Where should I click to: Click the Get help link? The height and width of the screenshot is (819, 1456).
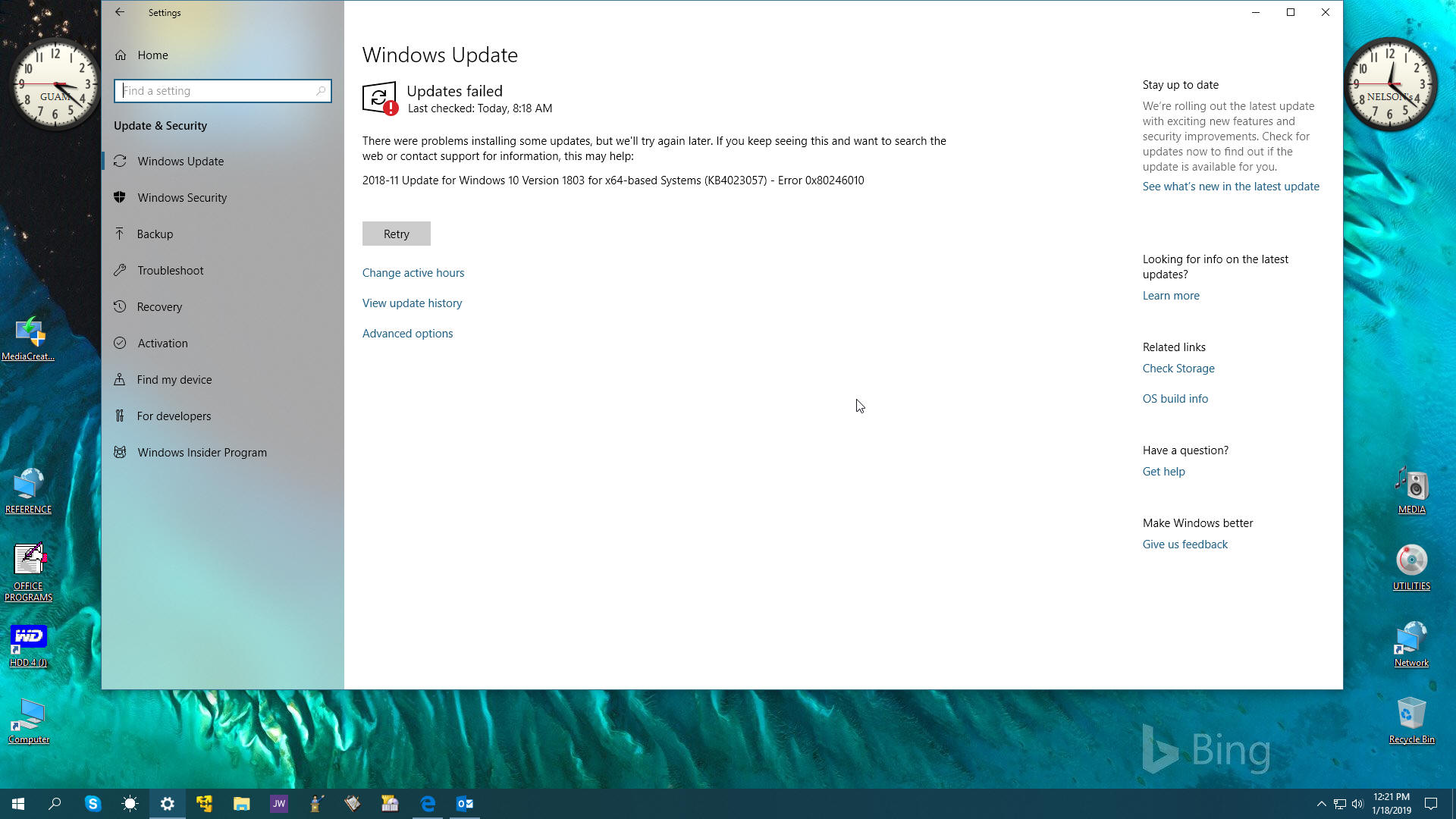[1163, 472]
